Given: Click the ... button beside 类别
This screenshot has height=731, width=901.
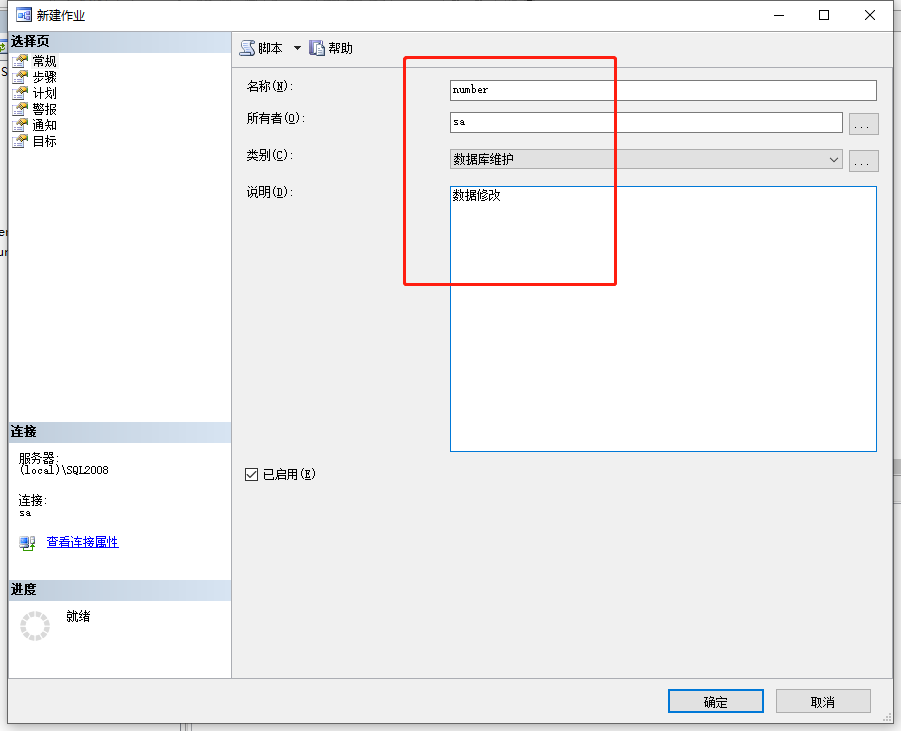Looking at the screenshot, I should click(x=863, y=160).
